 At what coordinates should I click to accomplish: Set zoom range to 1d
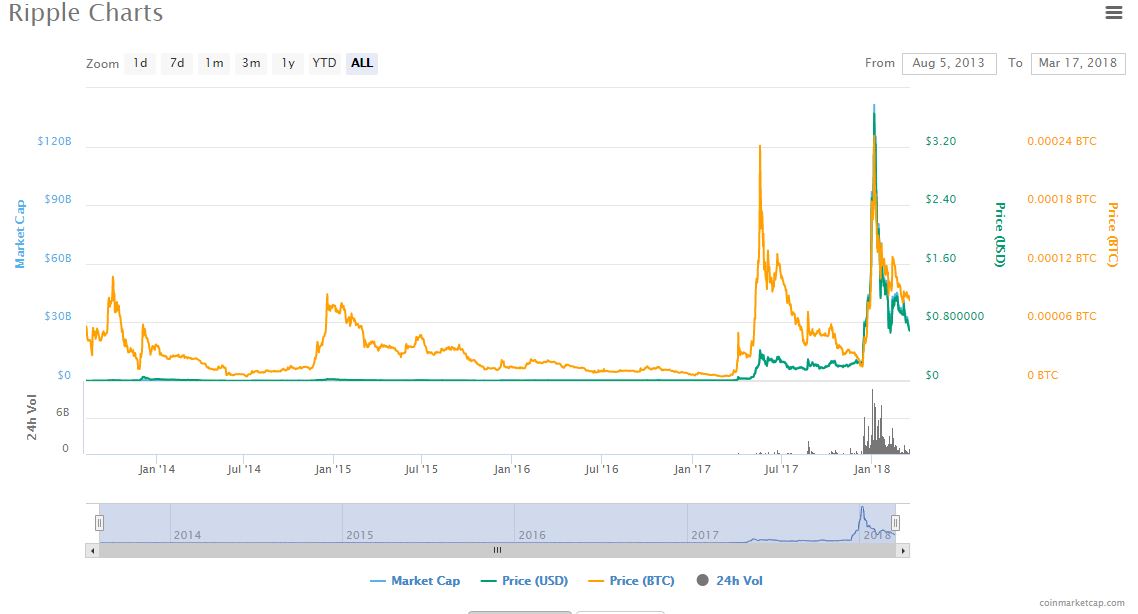[x=140, y=63]
